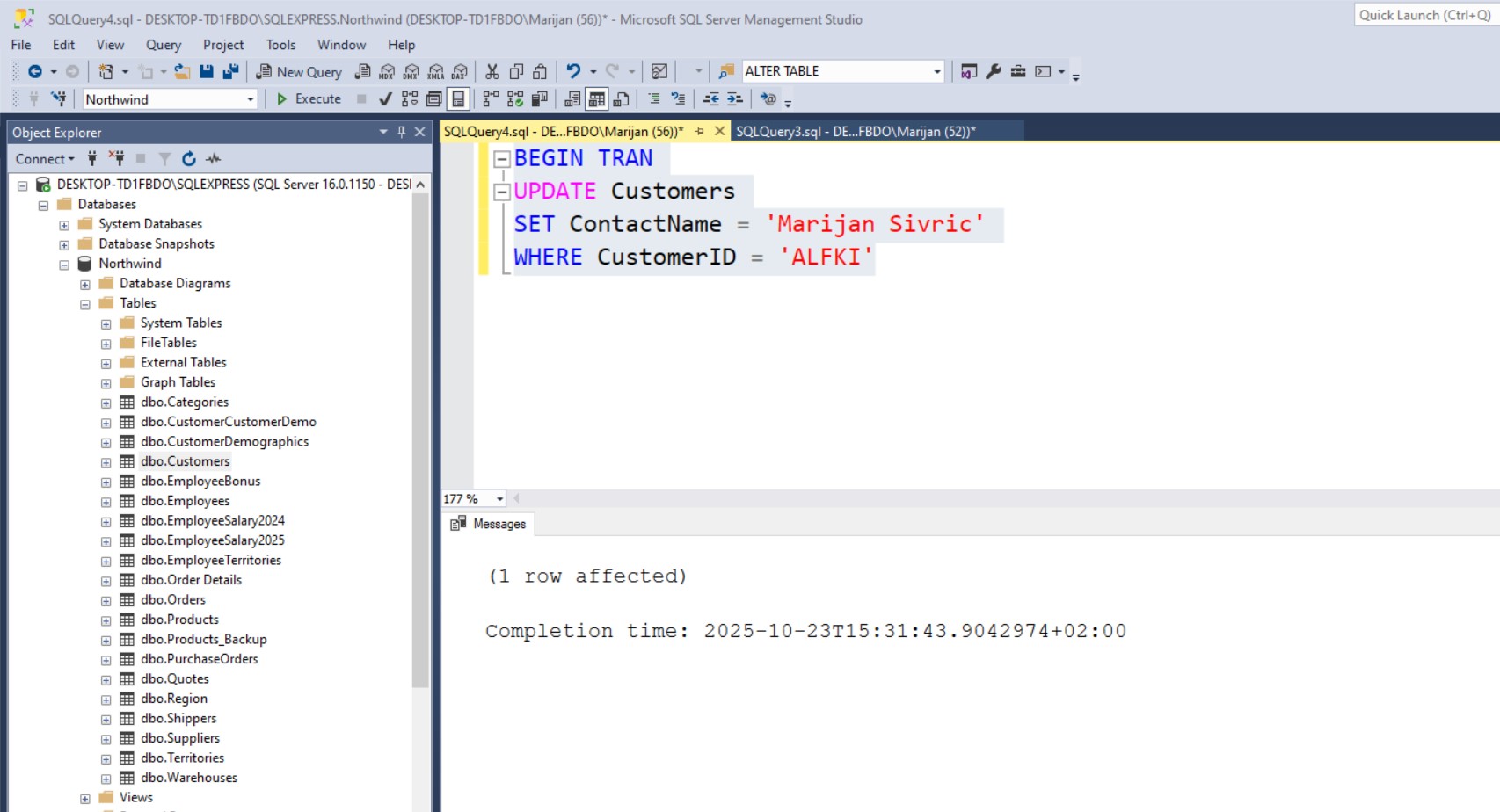Click the Parse checkmark icon
Screen dimensions: 1500x812
pos(385,99)
